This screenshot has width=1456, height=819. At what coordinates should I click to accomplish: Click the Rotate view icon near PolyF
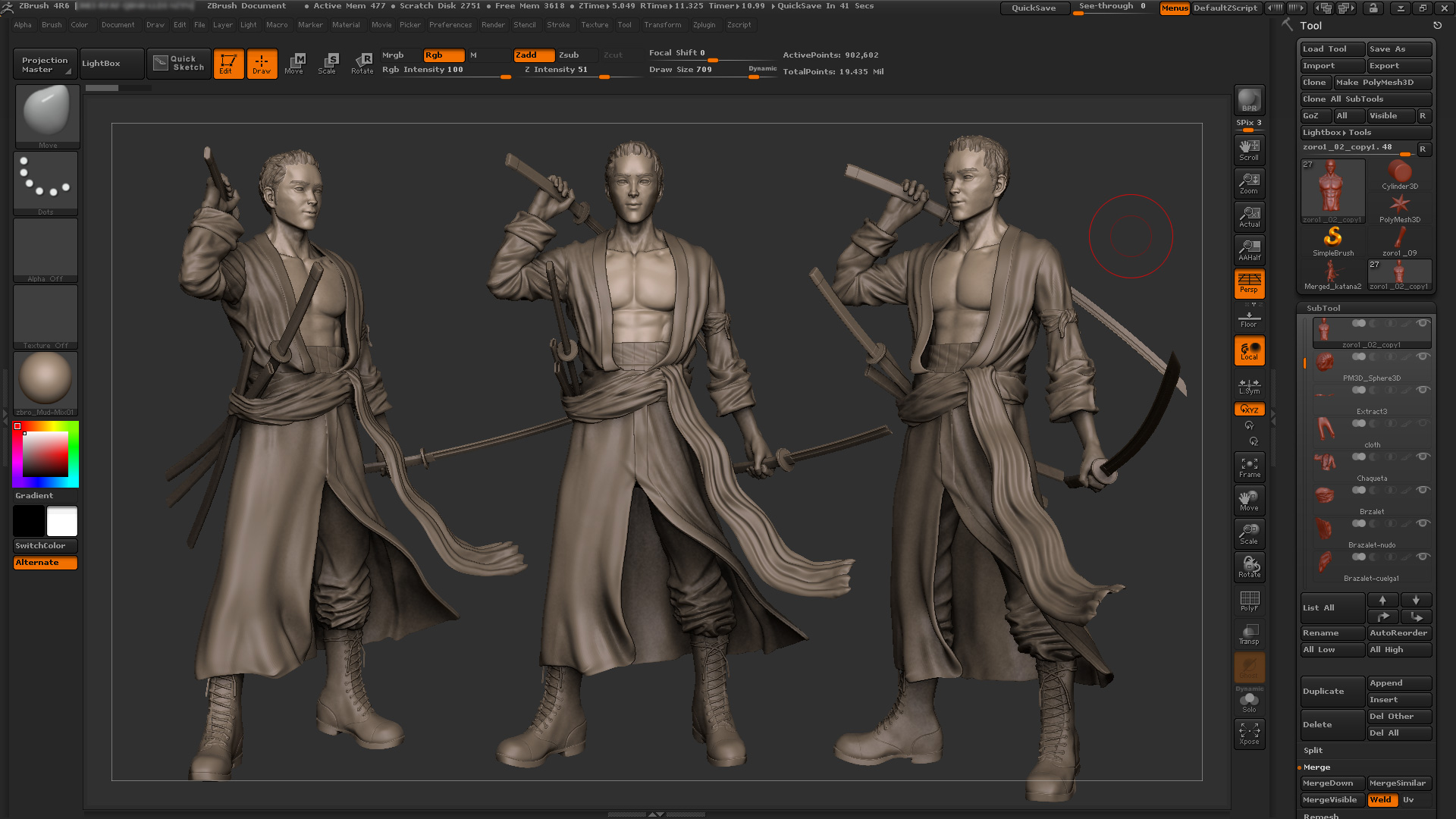1249,567
